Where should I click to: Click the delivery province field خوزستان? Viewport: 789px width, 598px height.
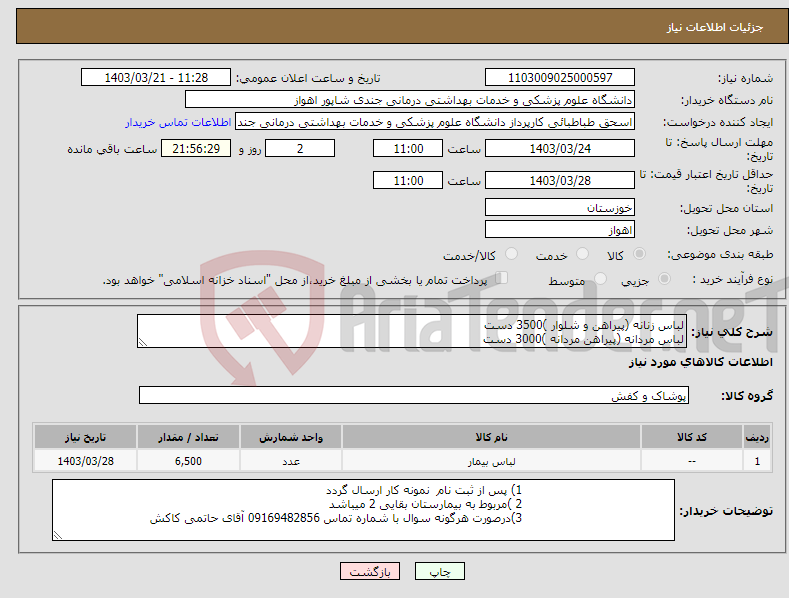pyautogui.click(x=560, y=207)
